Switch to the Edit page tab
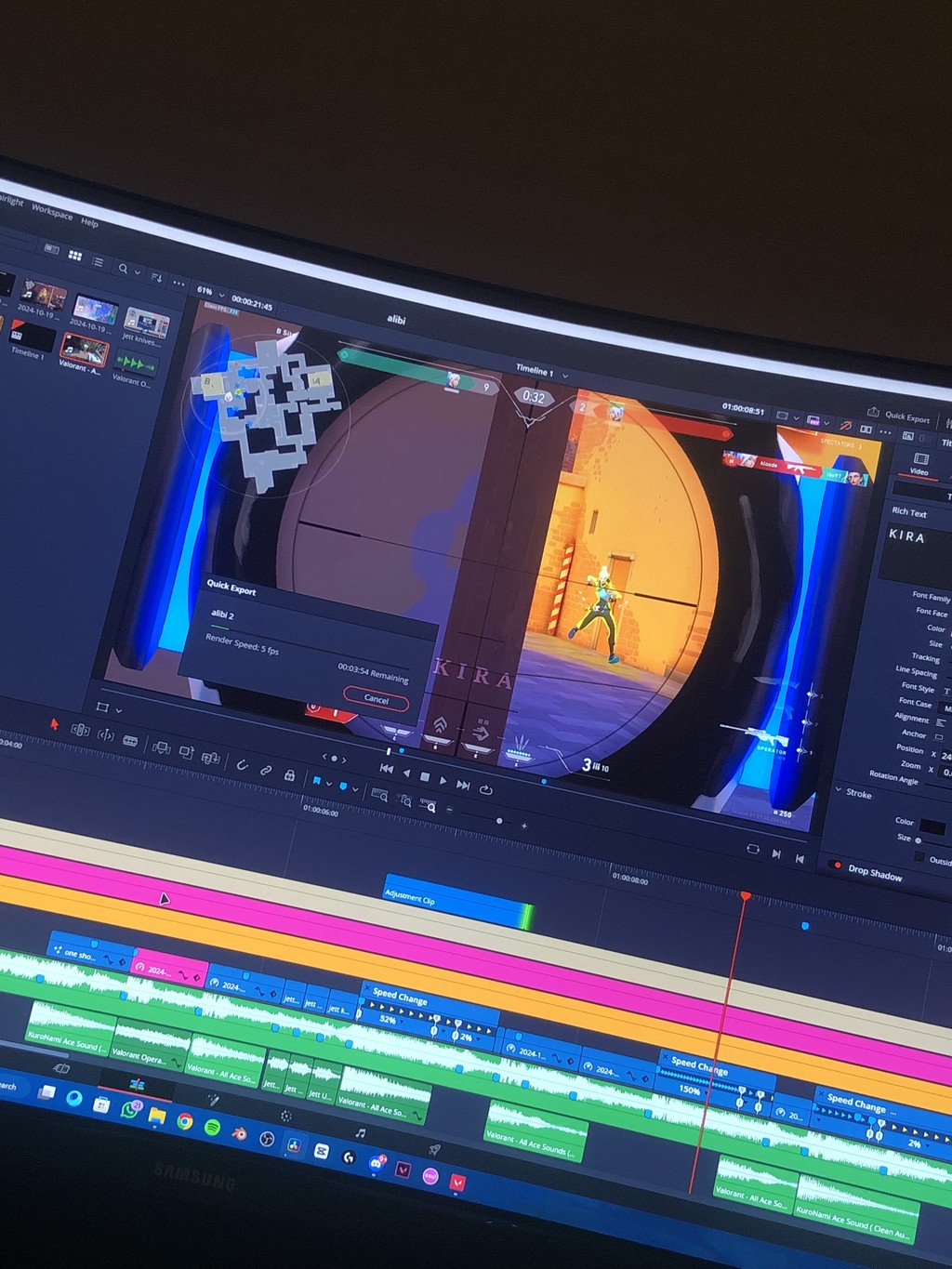Image resolution: width=952 pixels, height=1269 pixels. tap(137, 1084)
